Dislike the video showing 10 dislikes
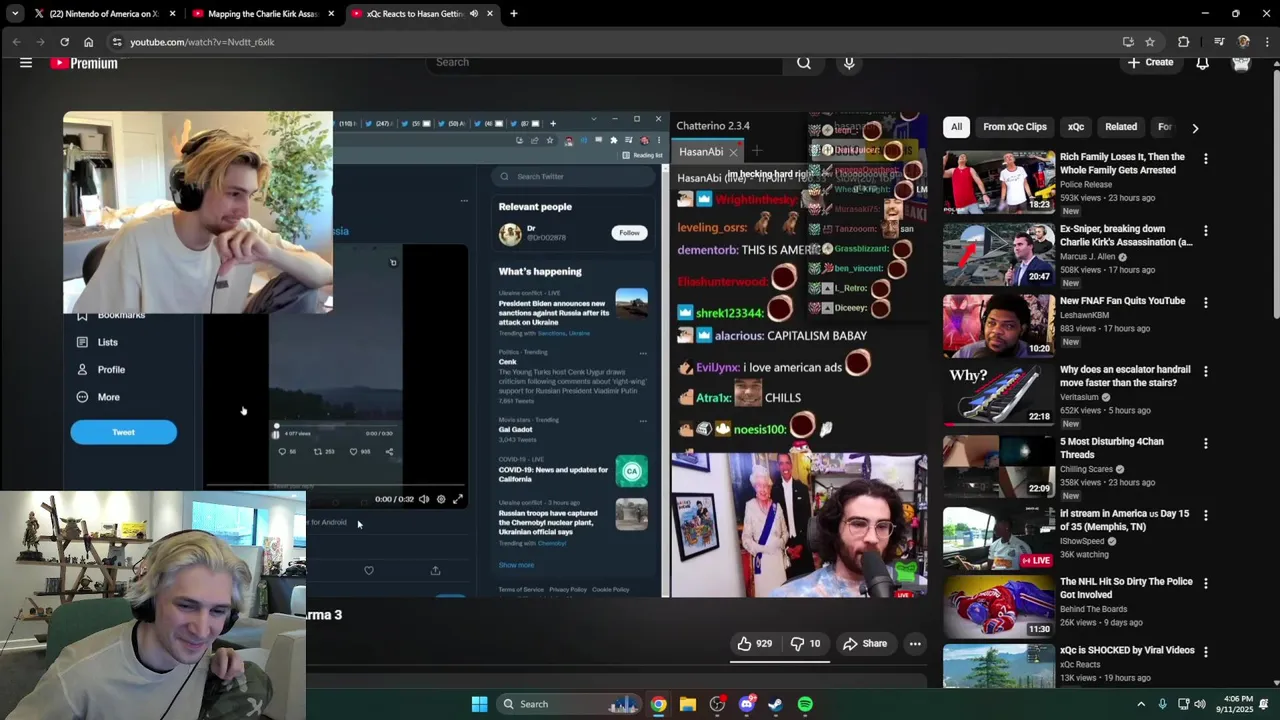This screenshot has height=720, width=1280. coord(806,644)
